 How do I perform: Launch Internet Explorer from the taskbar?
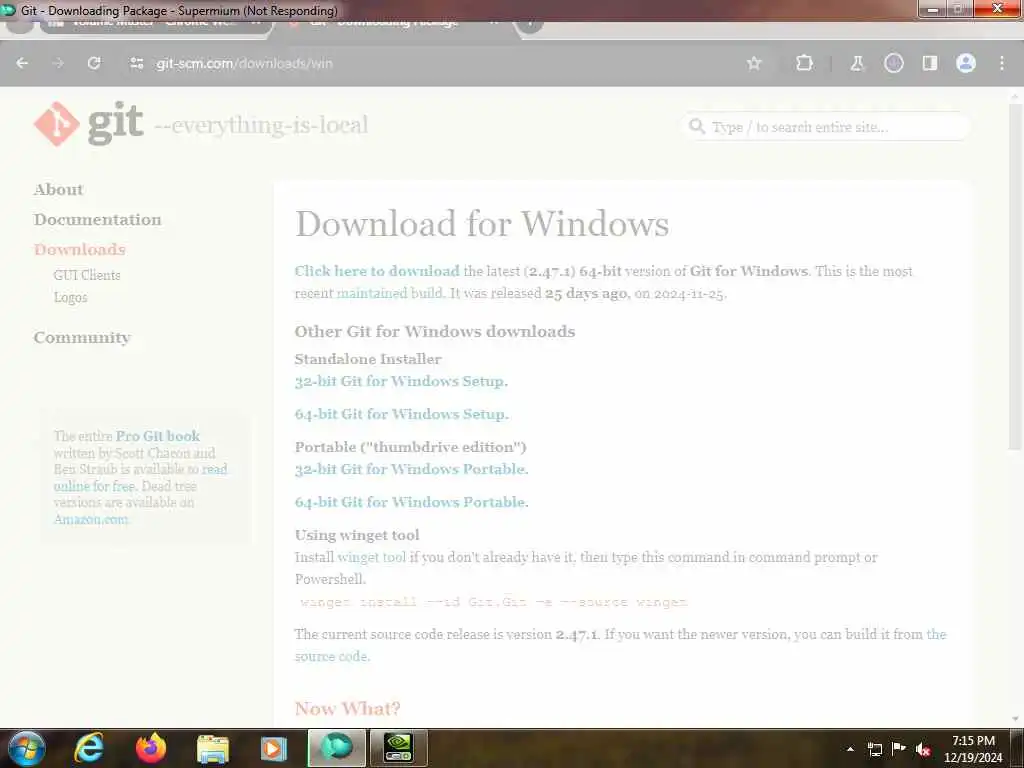(89, 748)
